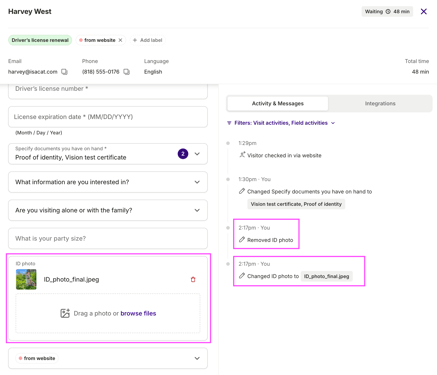Open What information are you interested in dropdown
The height and width of the screenshot is (375, 437).
(x=108, y=182)
